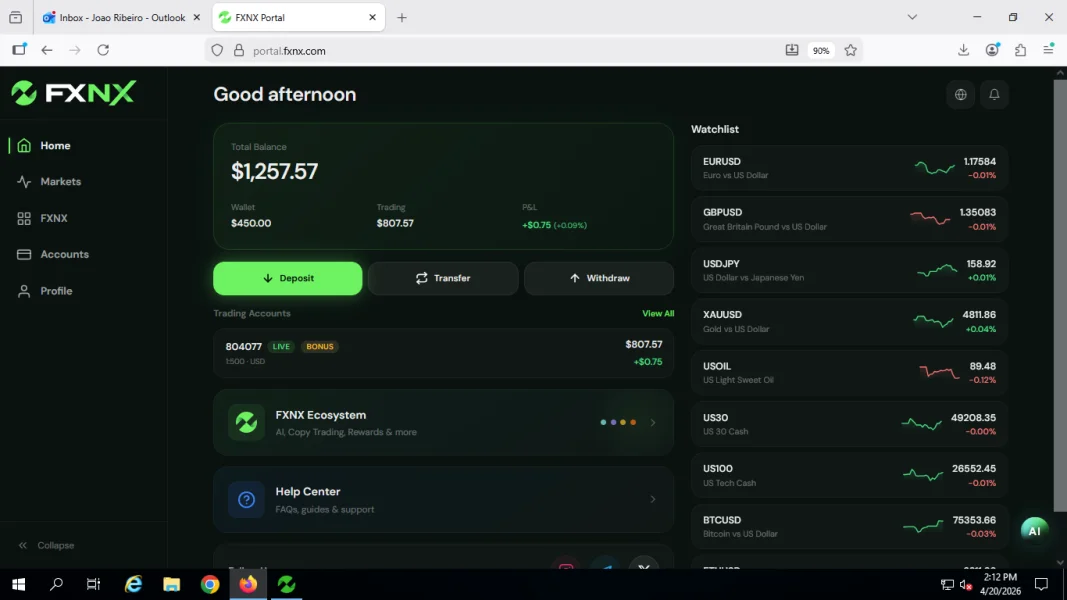Click the site security shield icon
Image resolution: width=1067 pixels, height=600 pixels.
[x=217, y=50]
